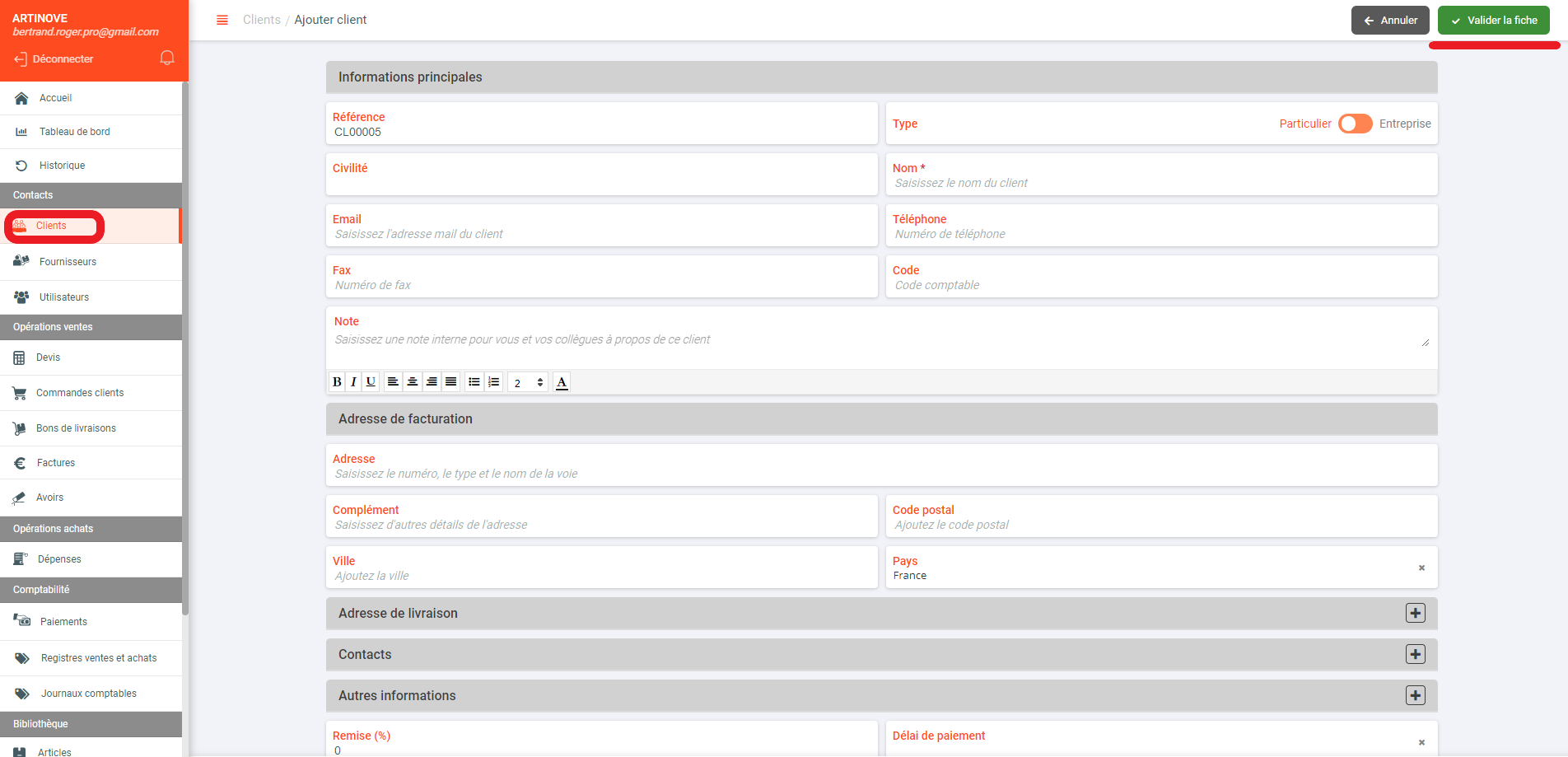The width and height of the screenshot is (1568, 757).
Task: Open the note text color picker
Action: coord(562,381)
